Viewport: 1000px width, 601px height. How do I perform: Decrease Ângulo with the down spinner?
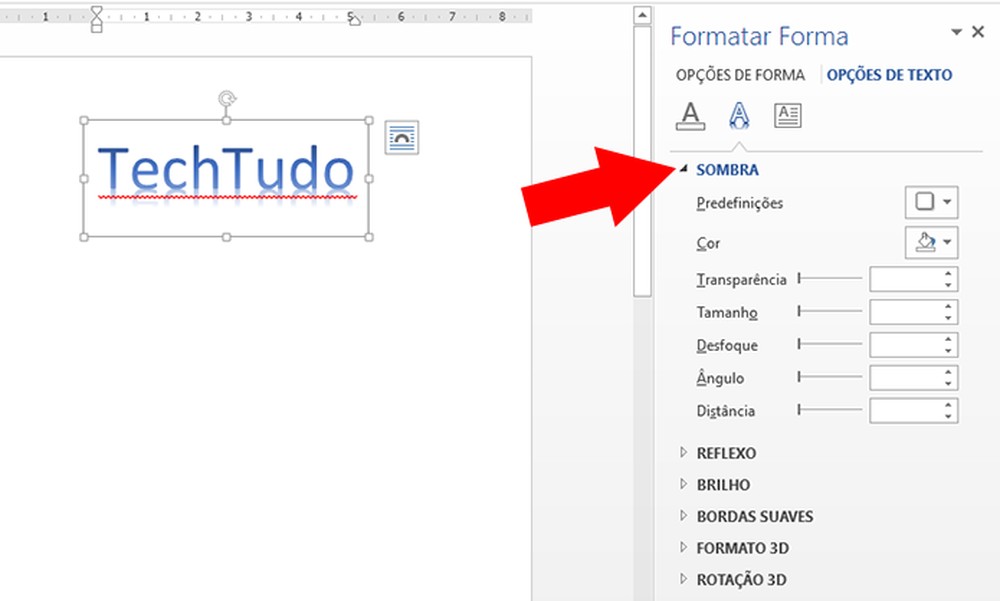tap(948, 384)
